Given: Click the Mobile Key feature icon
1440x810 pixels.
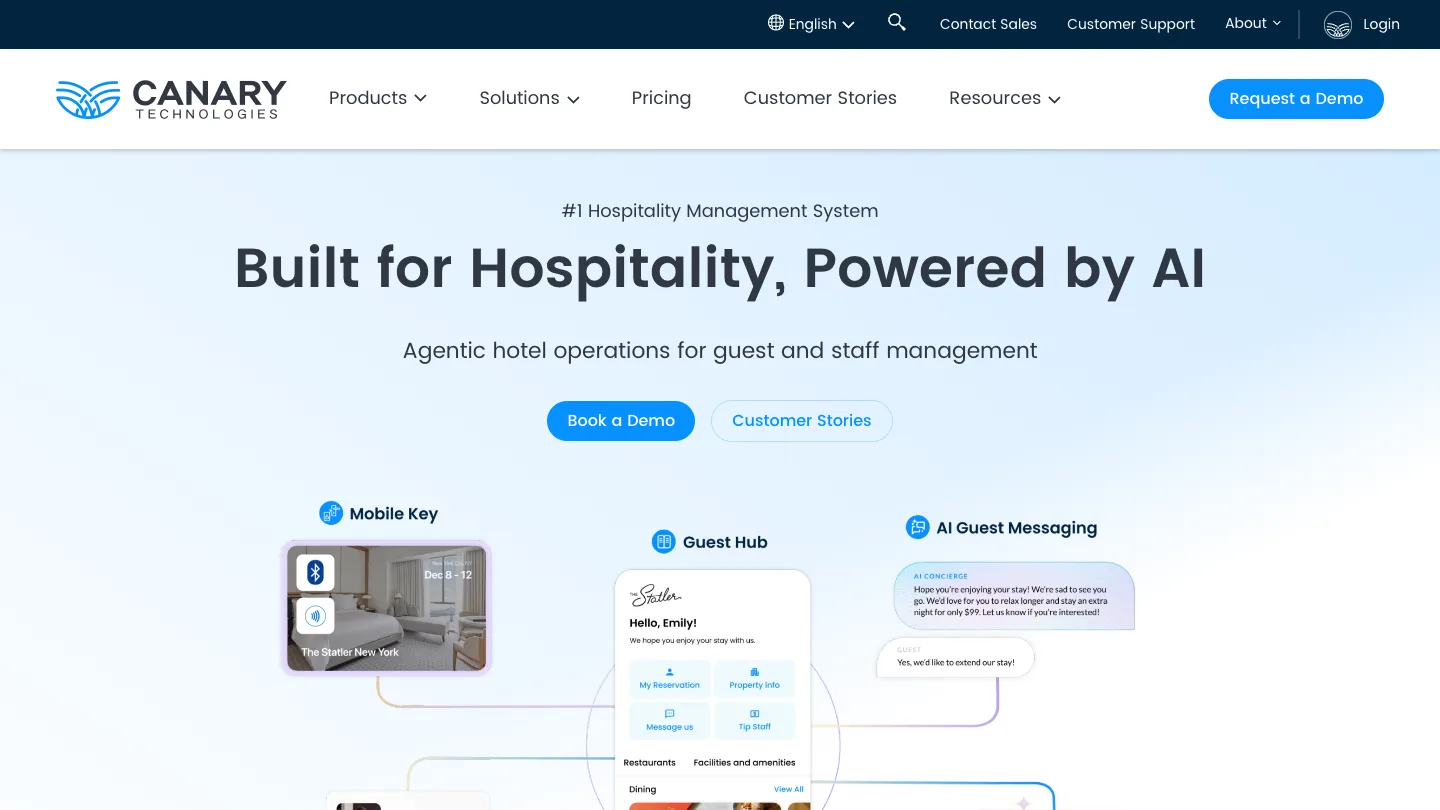Looking at the screenshot, I should point(331,513).
